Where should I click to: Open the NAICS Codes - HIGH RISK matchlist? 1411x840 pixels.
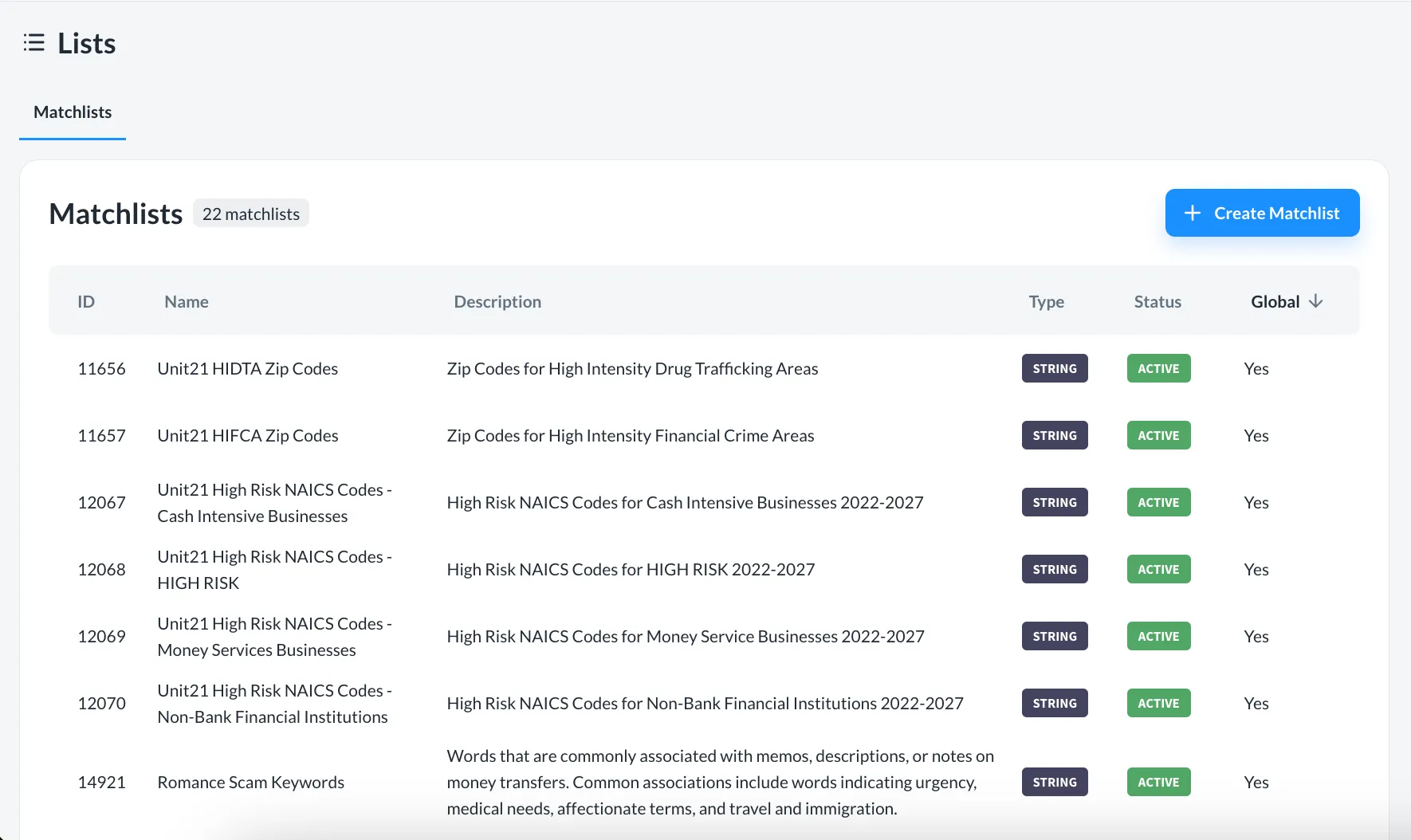(x=274, y=570)
